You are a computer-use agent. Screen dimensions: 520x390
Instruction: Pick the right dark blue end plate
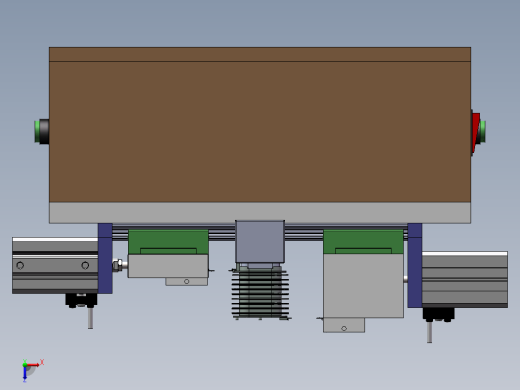415,265
